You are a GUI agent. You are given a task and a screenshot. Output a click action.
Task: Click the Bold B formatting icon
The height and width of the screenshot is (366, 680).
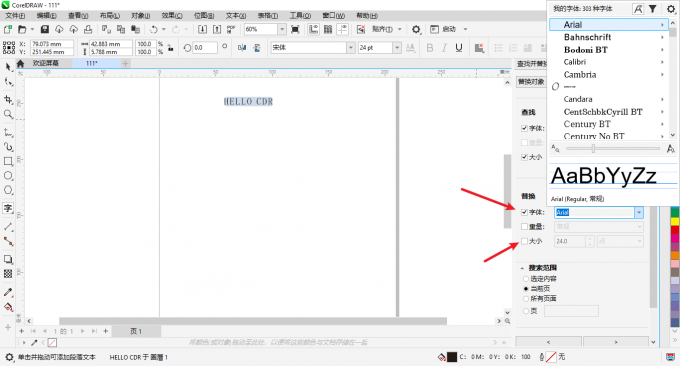coord(430,48)
